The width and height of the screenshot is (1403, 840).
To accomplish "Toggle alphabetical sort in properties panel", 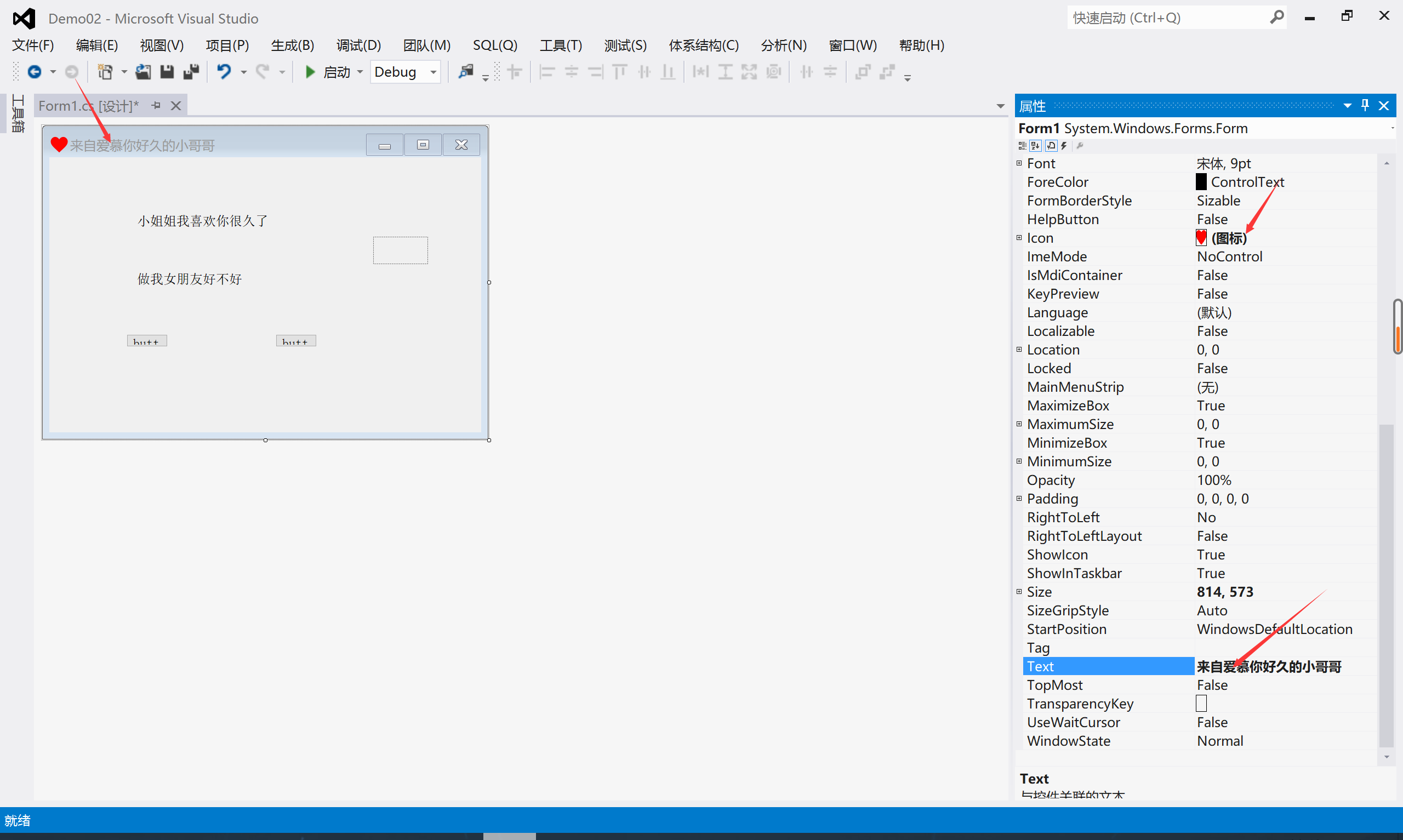I will tap(1036, 145).
